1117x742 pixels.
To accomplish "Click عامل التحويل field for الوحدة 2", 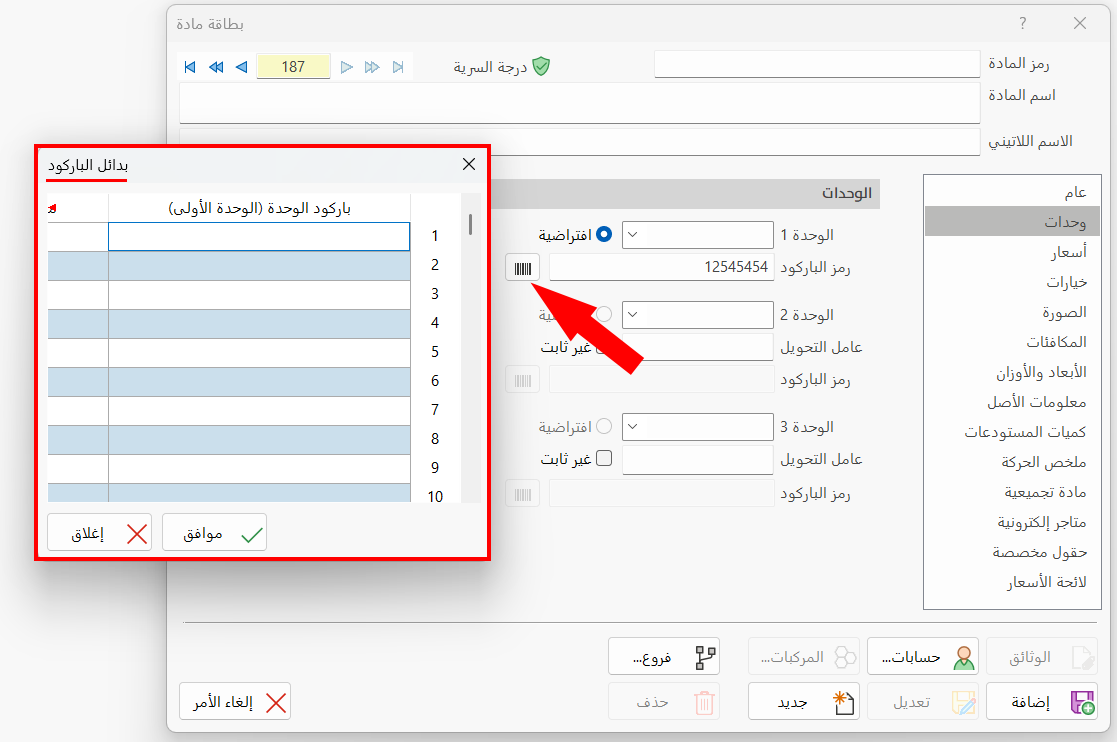I will tap(697, 348).
